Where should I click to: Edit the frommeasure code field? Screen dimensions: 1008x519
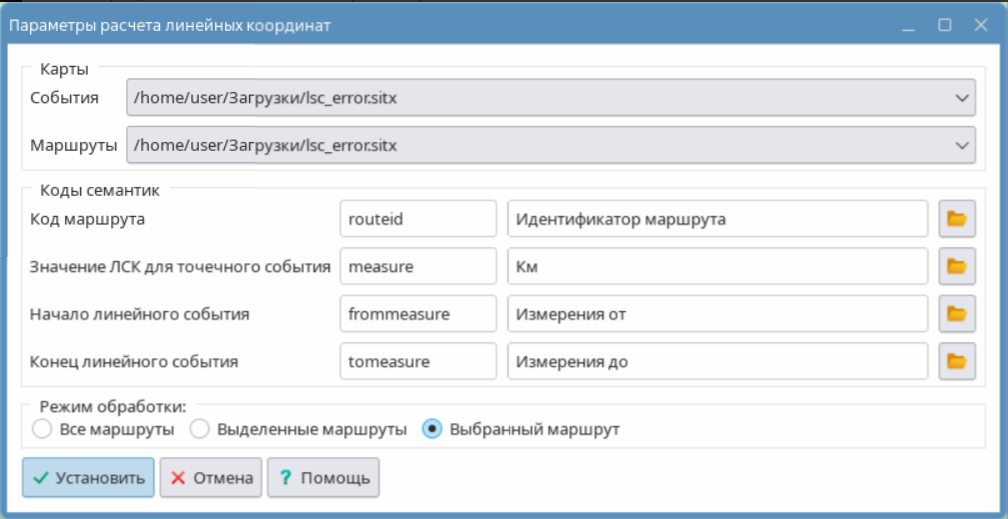pyautogui.click(x=418, y=314)
